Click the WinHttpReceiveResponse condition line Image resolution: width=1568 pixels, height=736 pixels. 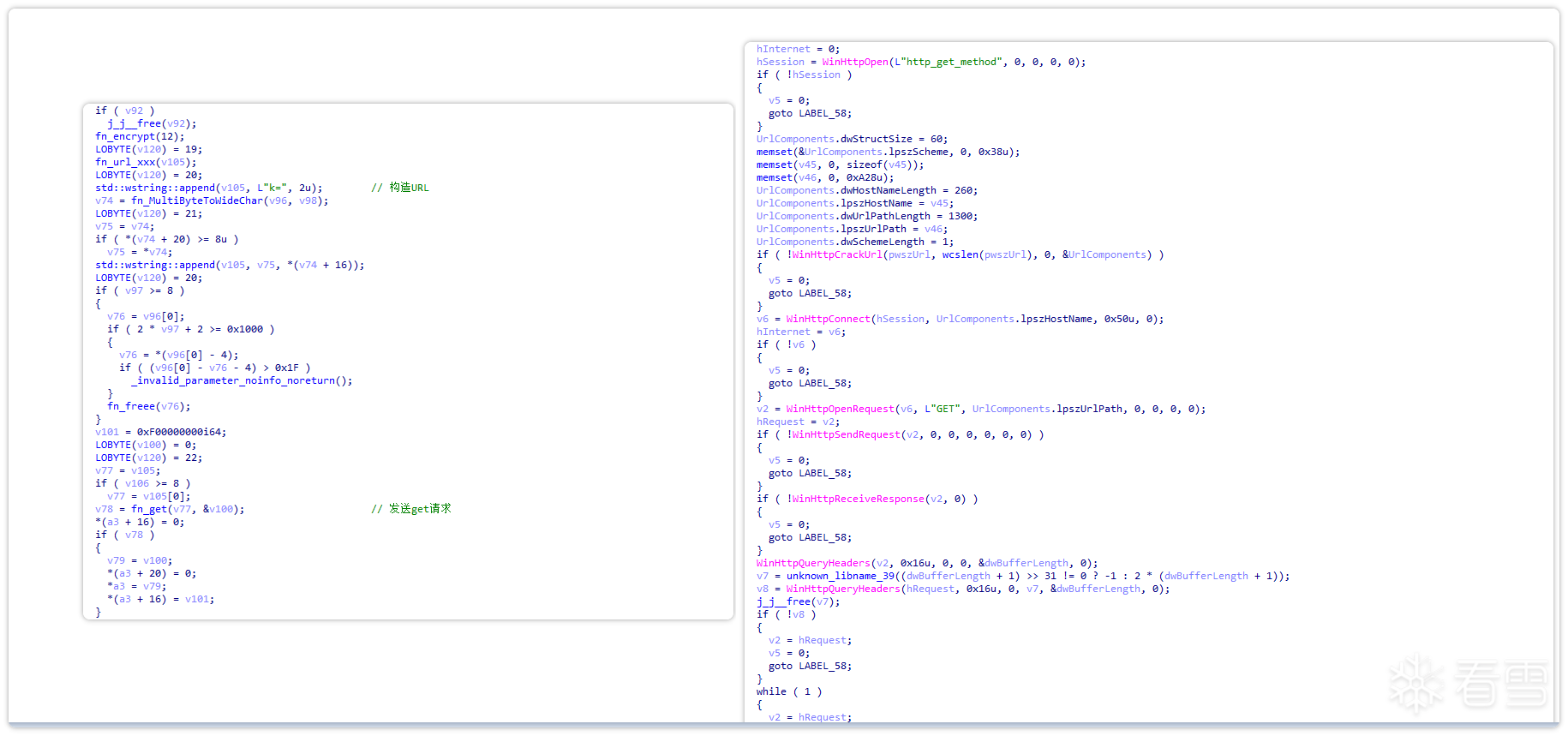[867, 499]
